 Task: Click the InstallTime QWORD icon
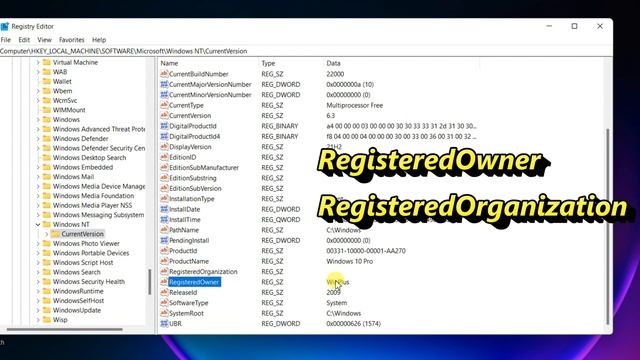pos(164,220)
